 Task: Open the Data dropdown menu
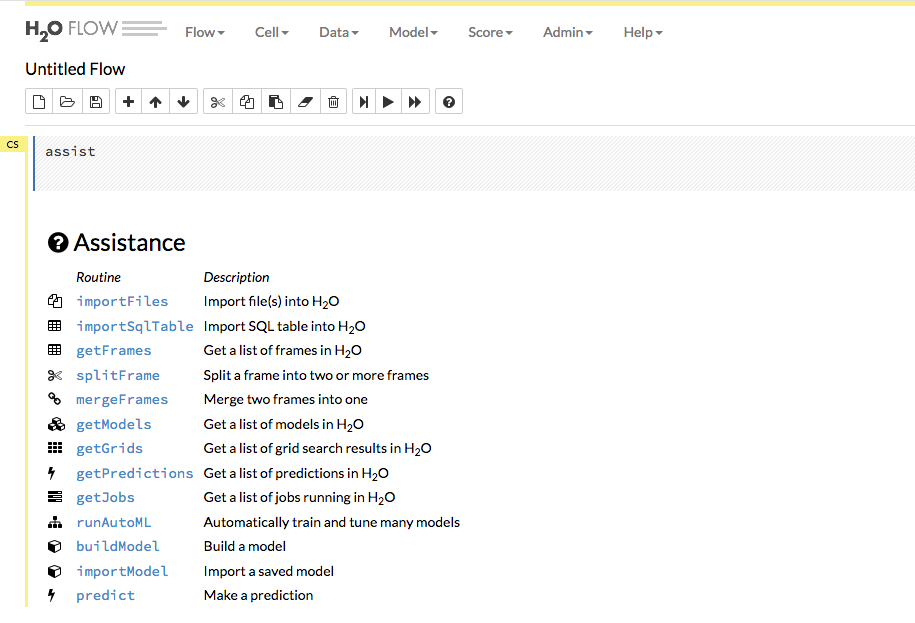pos(339,32)
